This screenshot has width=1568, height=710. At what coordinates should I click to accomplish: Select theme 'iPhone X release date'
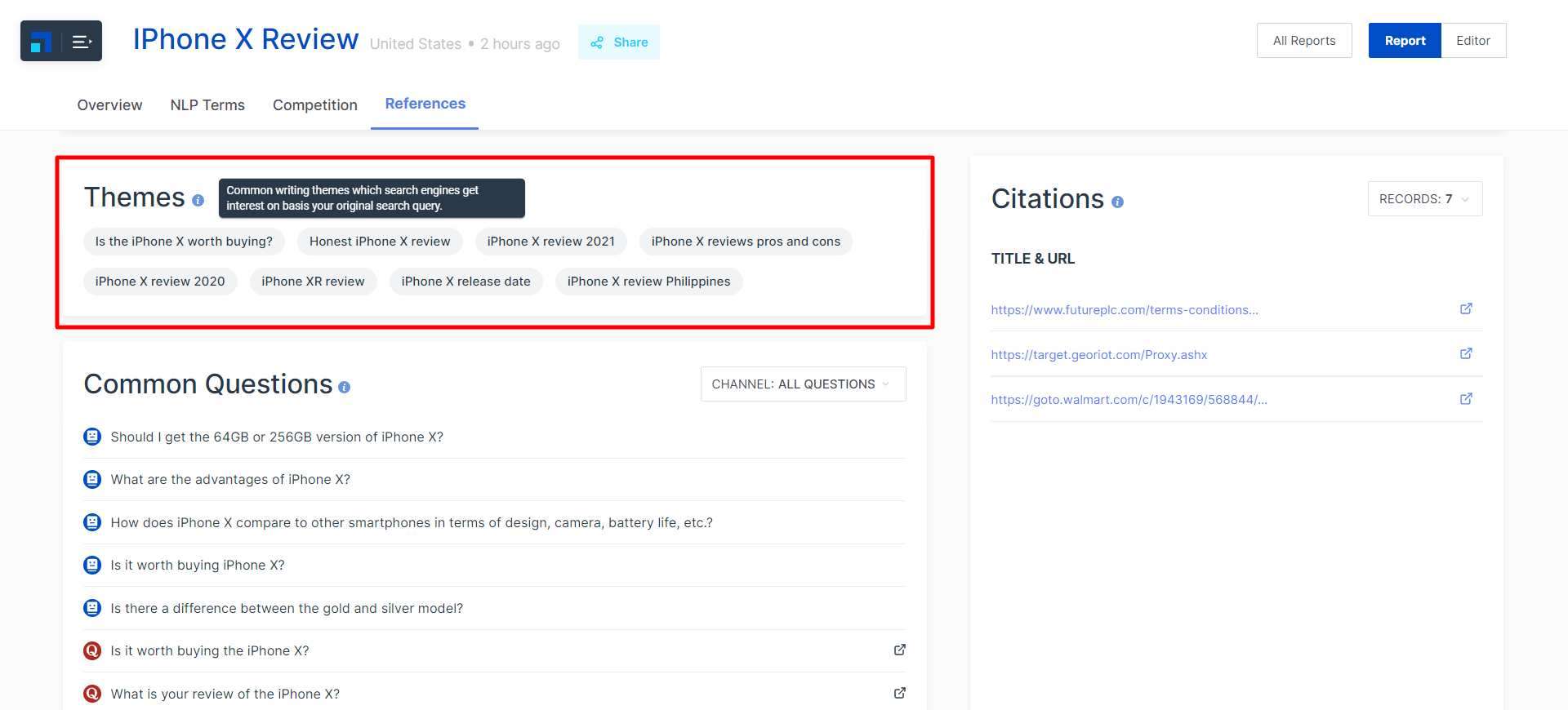(466, 282)
